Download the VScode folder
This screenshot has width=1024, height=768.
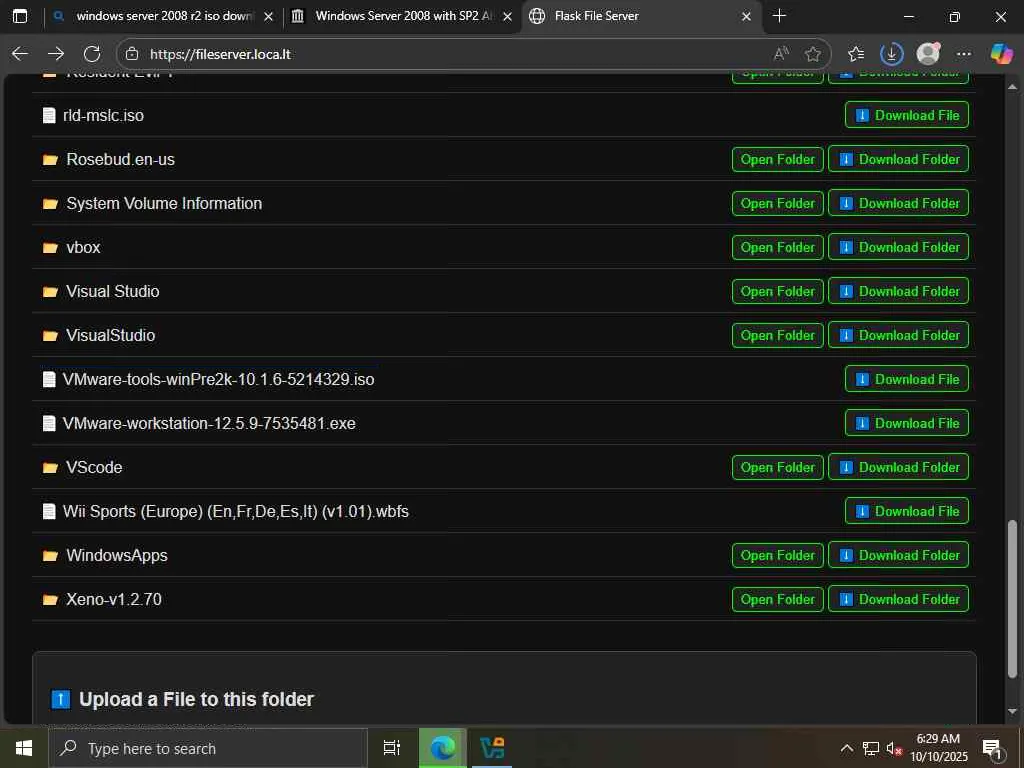[x=898, y=467]
